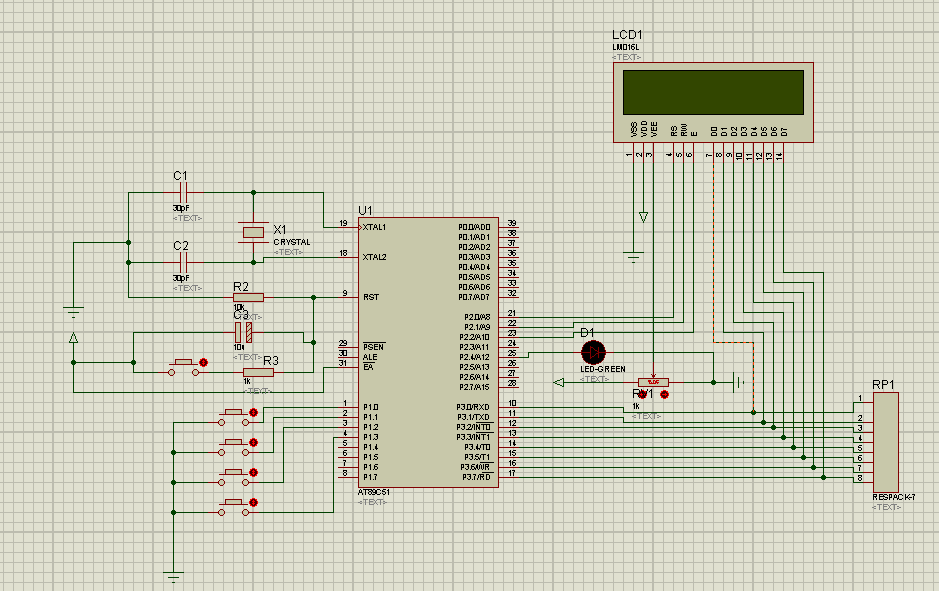This screenshot has width=939, height=591.
Task: Select resistor R2 on the RST line
Action: [249, 298]
